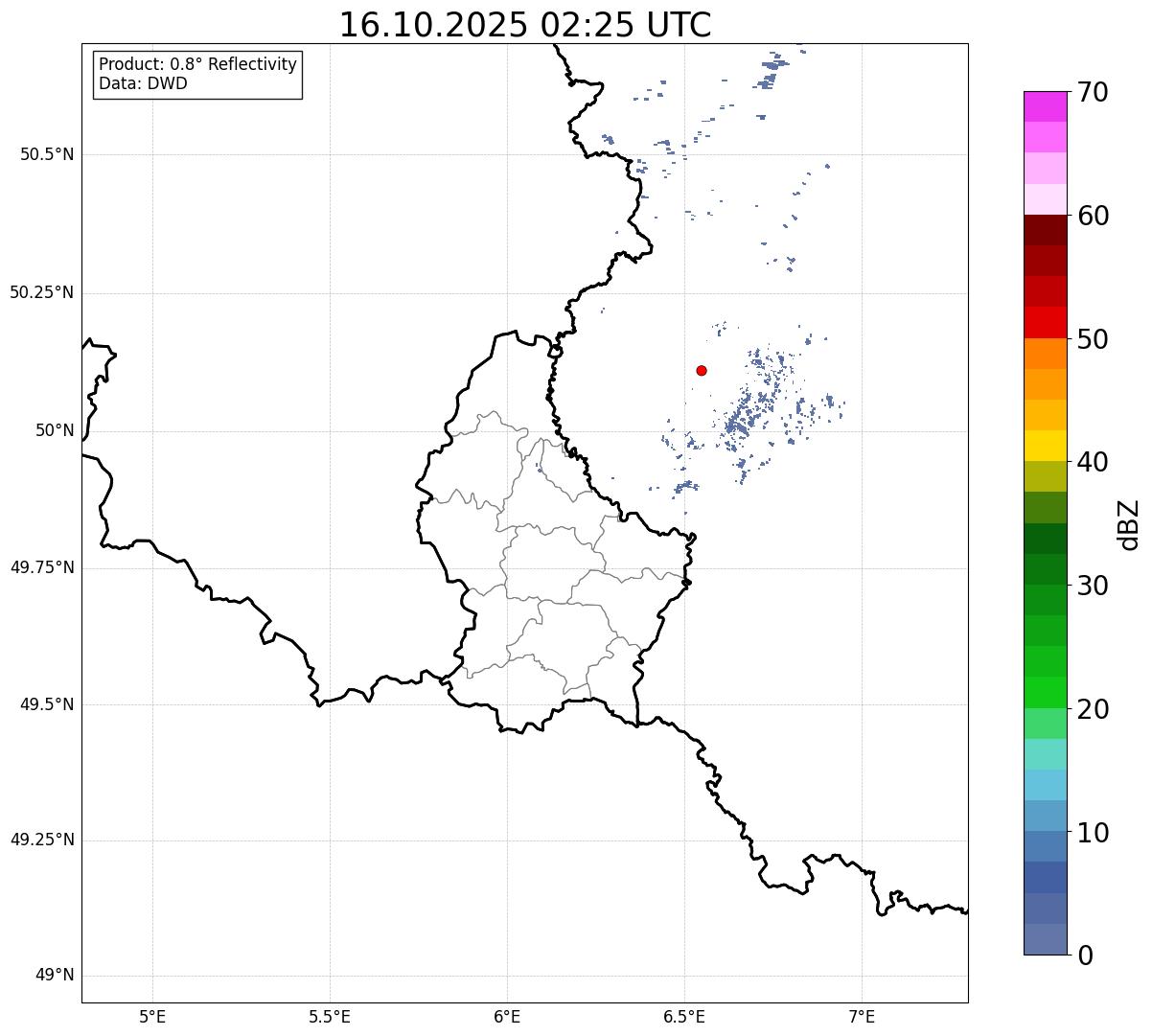Click the 6°E longitude label
Viewport: 1152px width, 1036px height.
point(507,1016)
